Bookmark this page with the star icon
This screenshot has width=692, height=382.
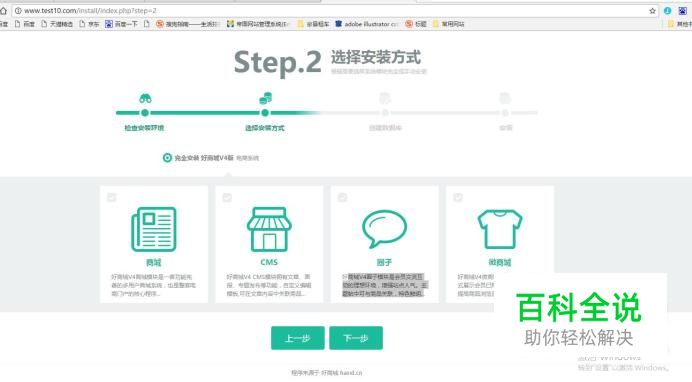tap(652, 11)
